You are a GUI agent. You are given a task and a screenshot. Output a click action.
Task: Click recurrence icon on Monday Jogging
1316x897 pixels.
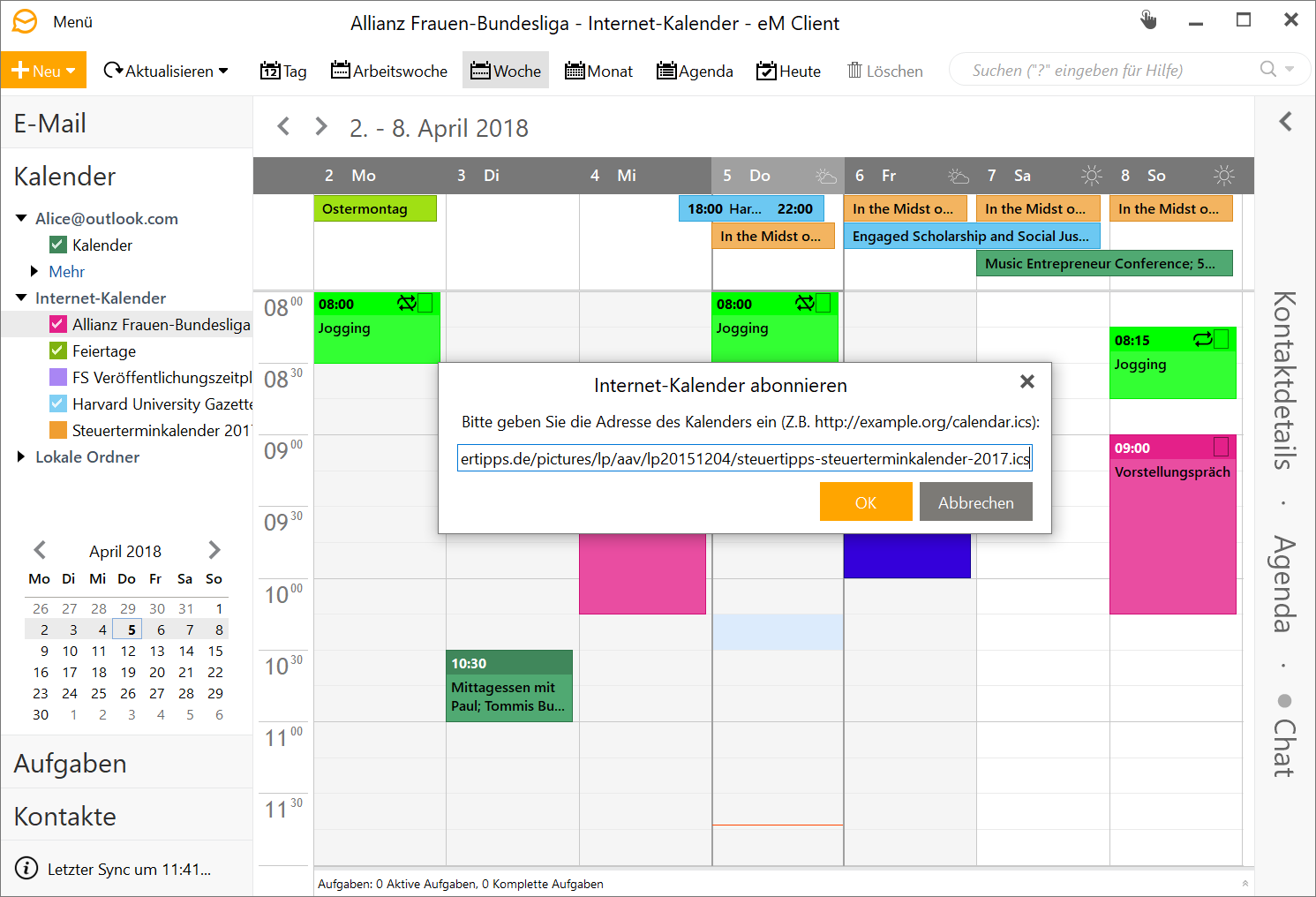[x=406, y=304]
